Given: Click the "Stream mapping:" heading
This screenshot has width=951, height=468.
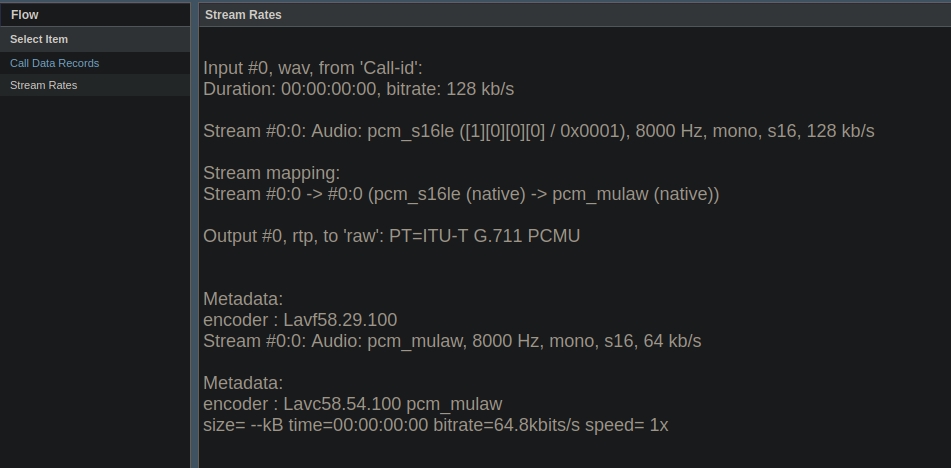Looking at the screenshot, I should (271, 173).
